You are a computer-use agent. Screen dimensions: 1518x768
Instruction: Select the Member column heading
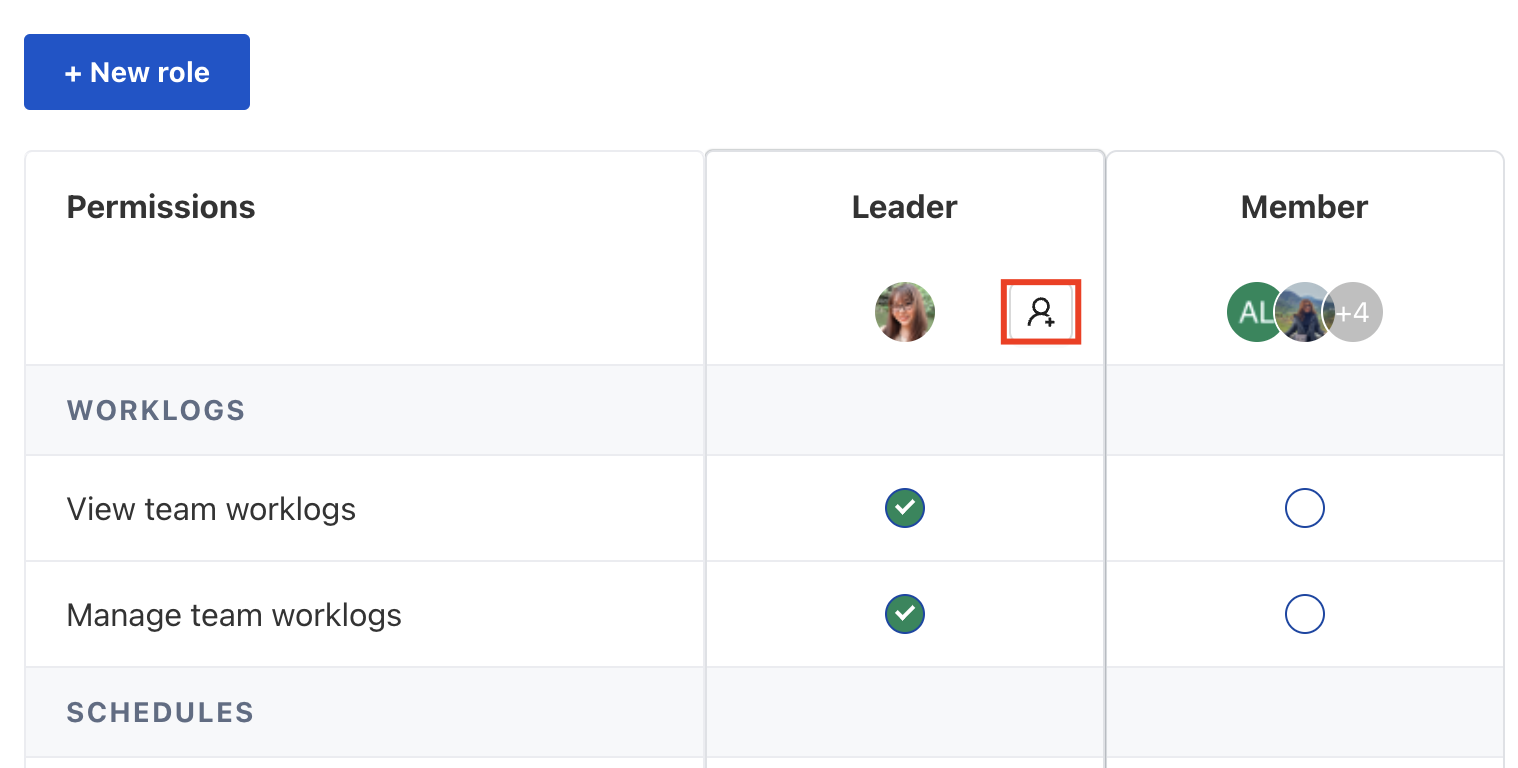(1304, 207)
